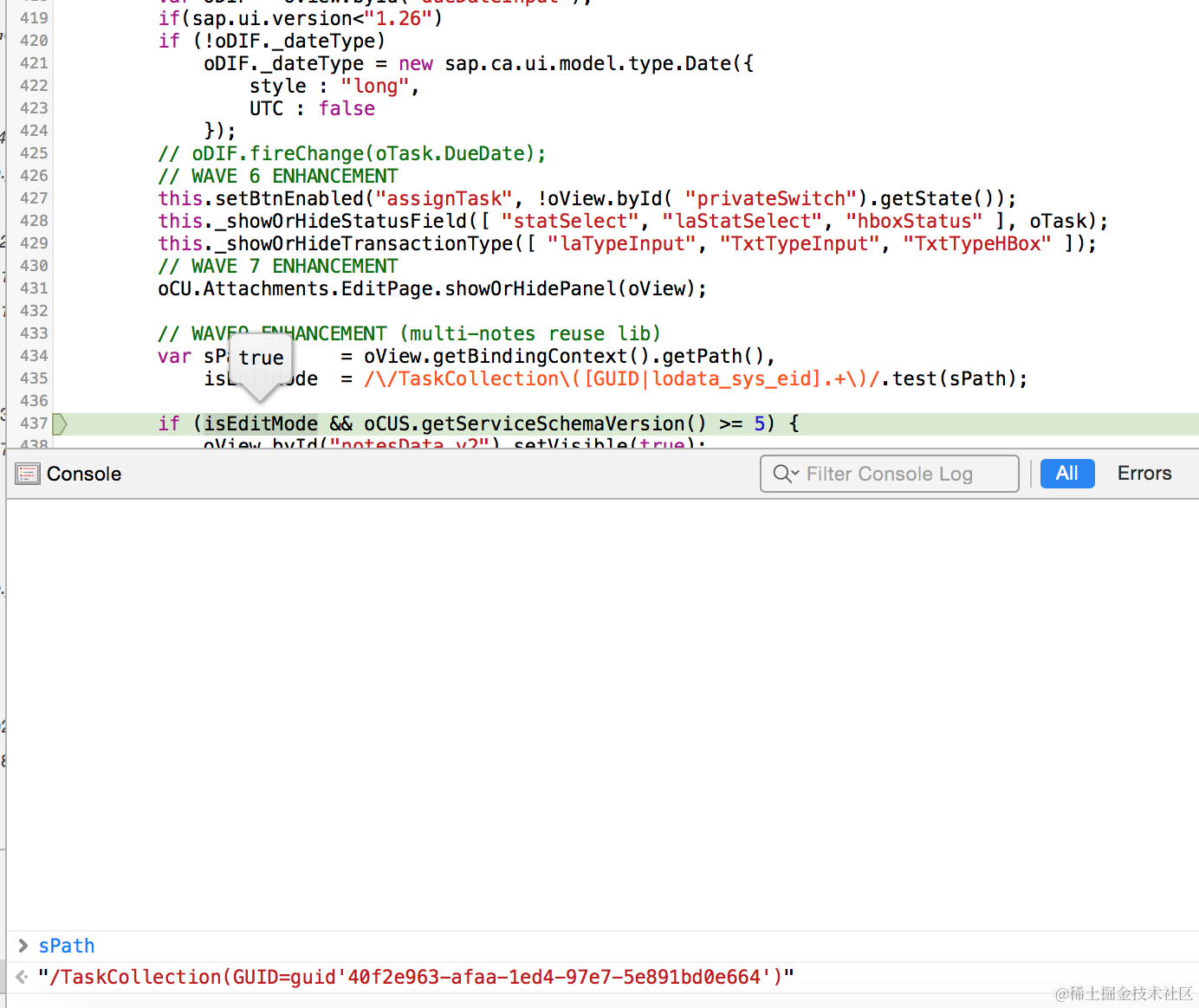Click the sPath entry in console
Screen dimensions: 1199x1008
(x=67, y=946)
